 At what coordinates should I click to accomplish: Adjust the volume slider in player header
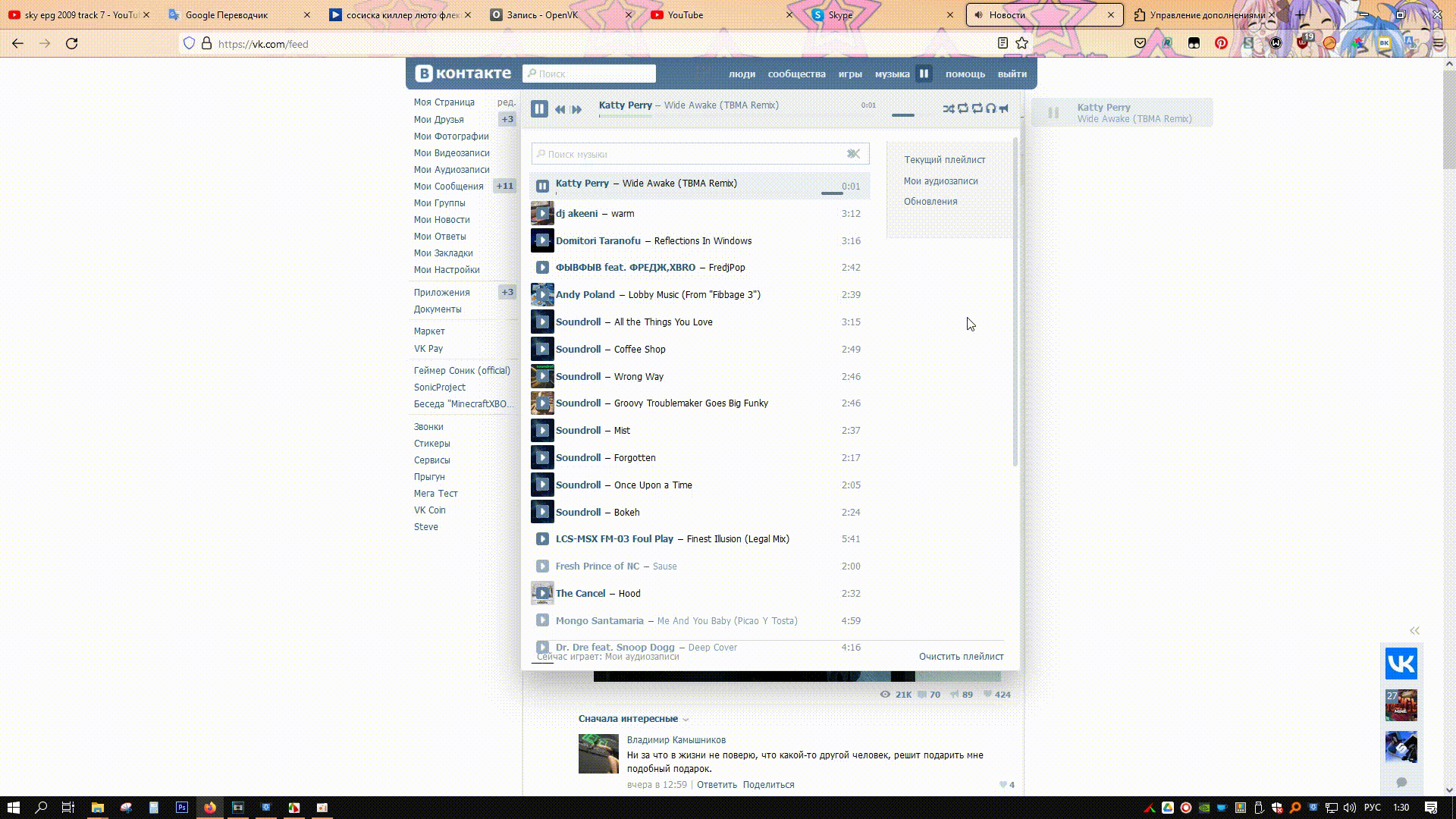click(x=902, y=115)
